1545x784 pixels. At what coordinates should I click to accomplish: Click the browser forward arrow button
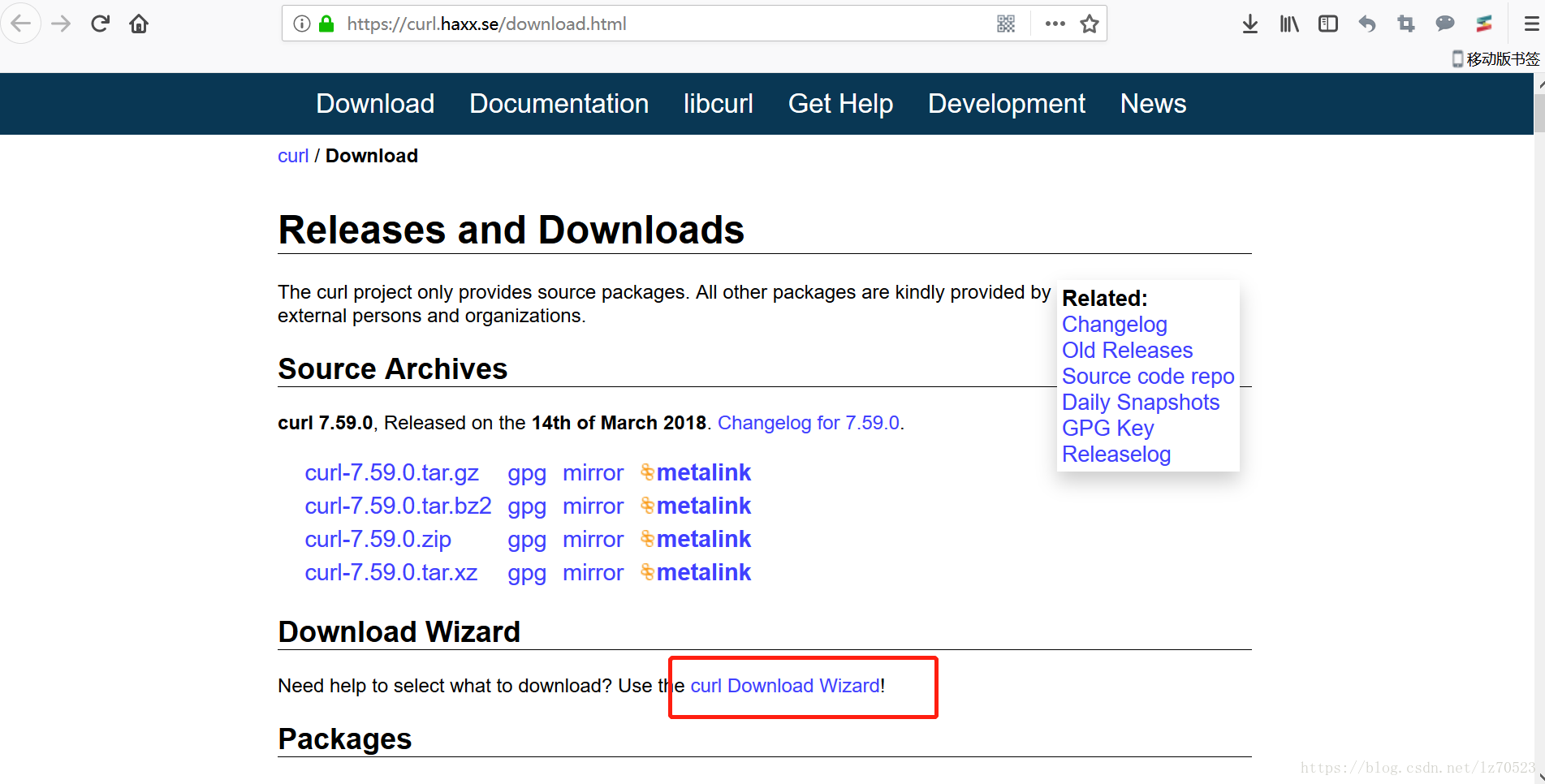pos(61,24)
